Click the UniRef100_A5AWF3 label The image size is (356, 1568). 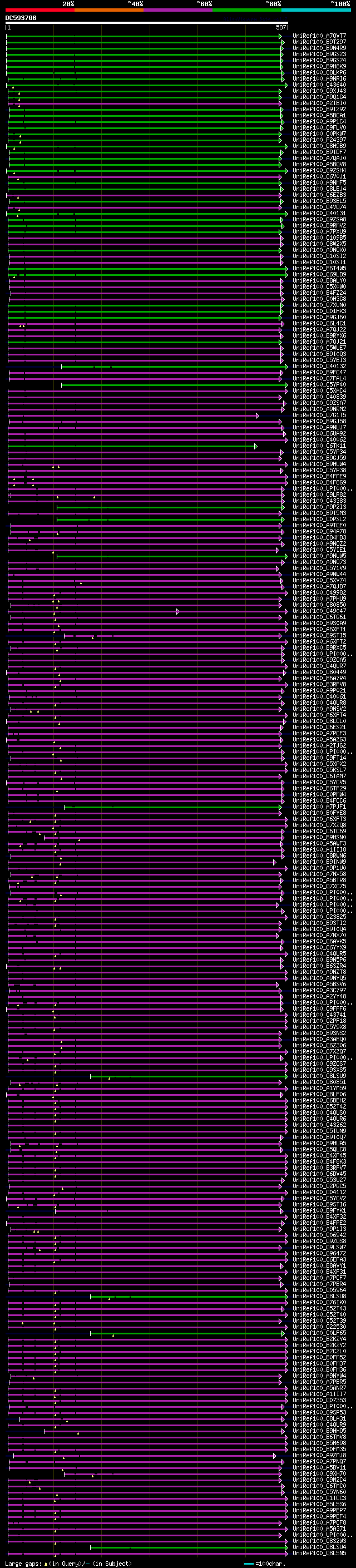pyautogui.click(x=319, y=844)
